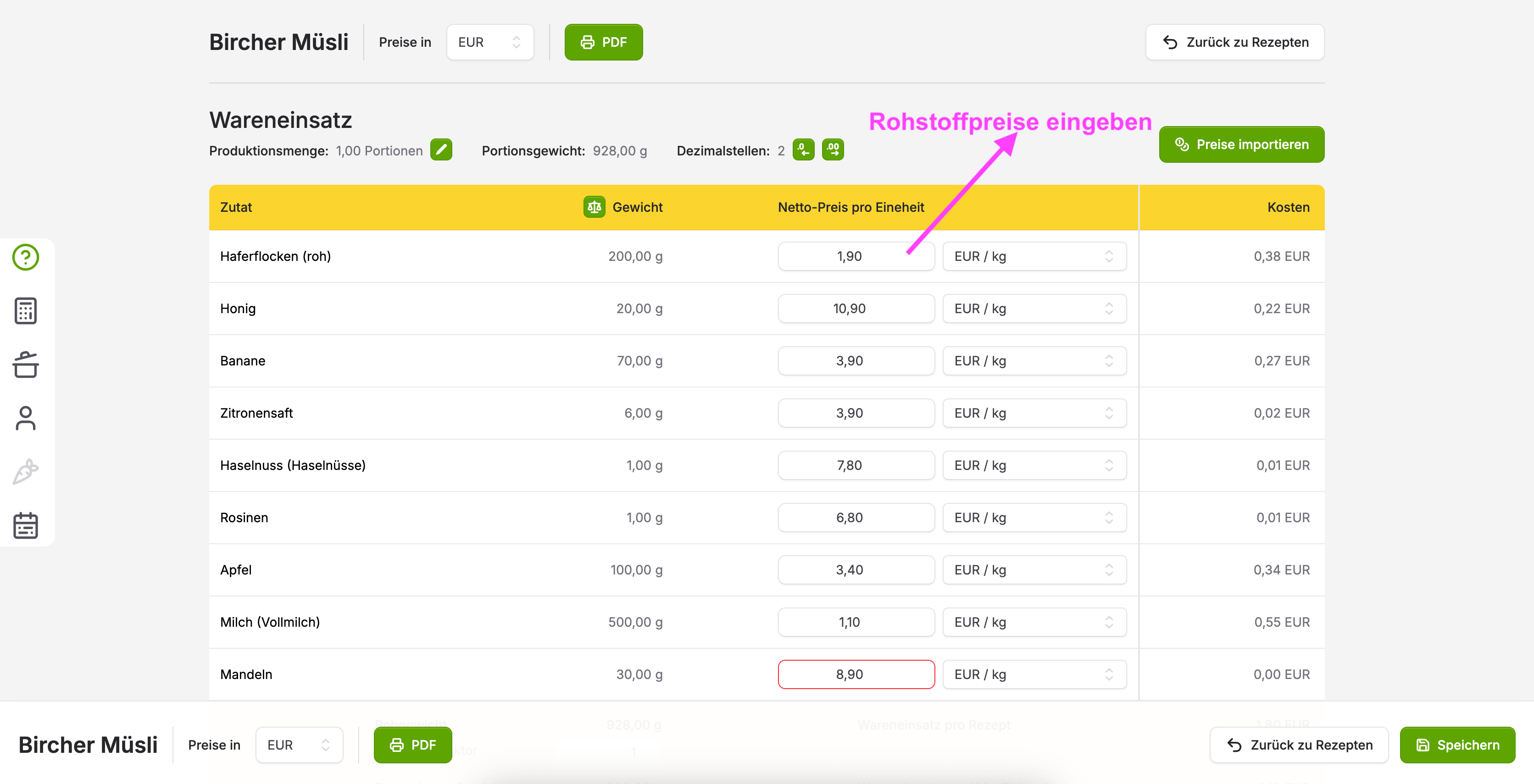Open the calendar planner sidebar icon
This screenshot has width=1534, height=784.
pos(26,525)
